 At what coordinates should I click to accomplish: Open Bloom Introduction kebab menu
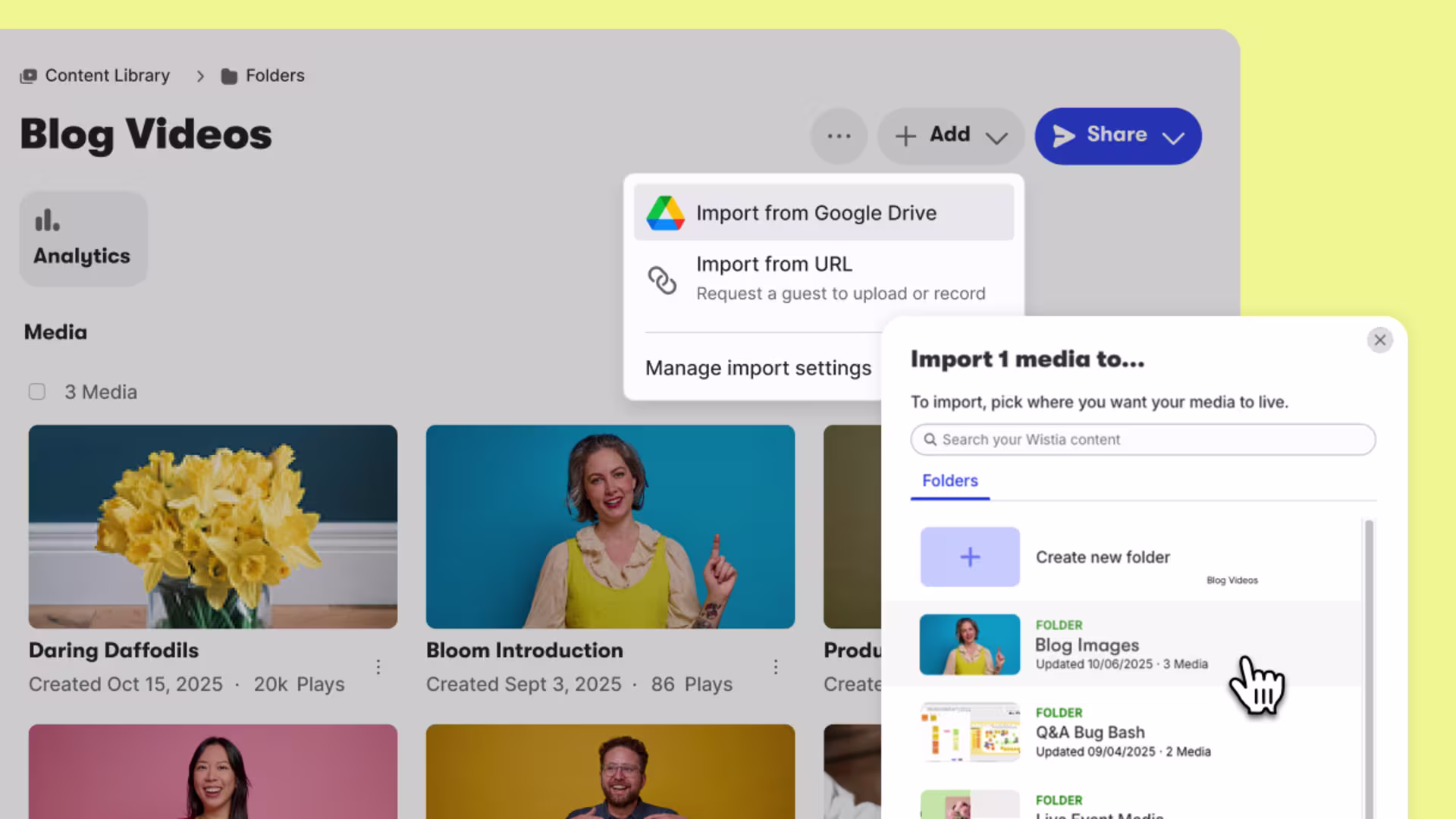[775, 667]
